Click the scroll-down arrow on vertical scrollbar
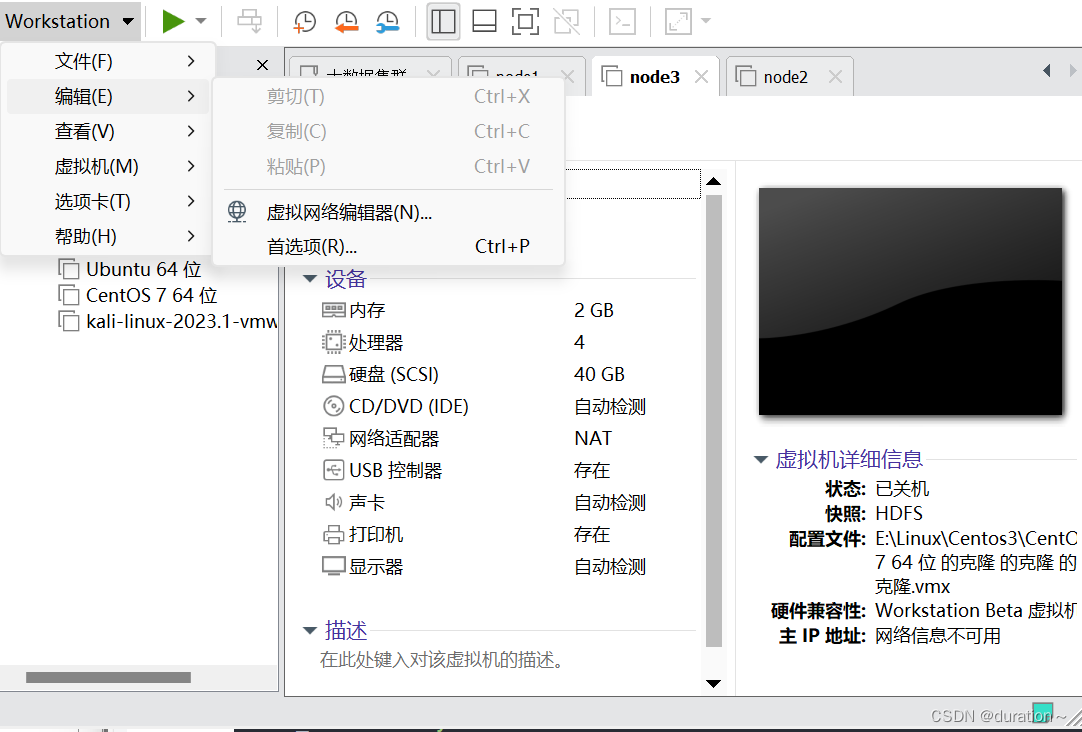This screenshot has width=1082, height=732. 713,684
